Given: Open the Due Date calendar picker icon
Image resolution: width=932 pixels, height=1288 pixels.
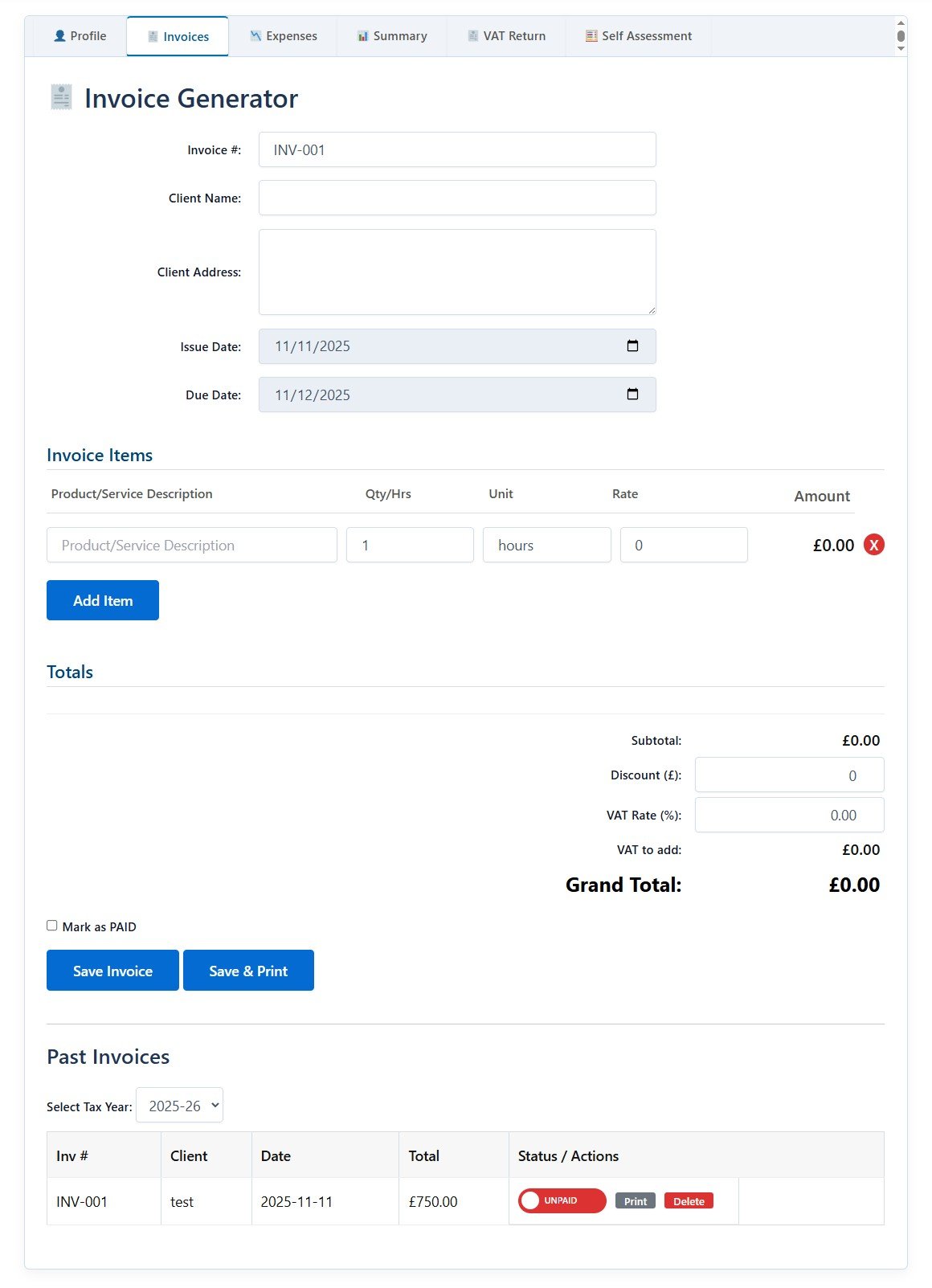Looking at the screenshot, I should 632,394.
